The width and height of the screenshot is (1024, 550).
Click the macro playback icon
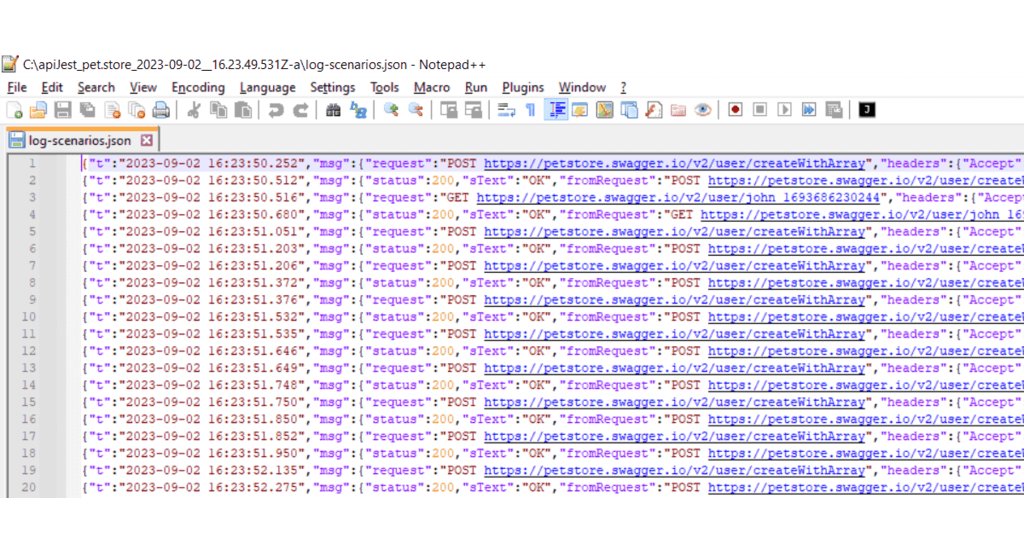pos(784,110)
